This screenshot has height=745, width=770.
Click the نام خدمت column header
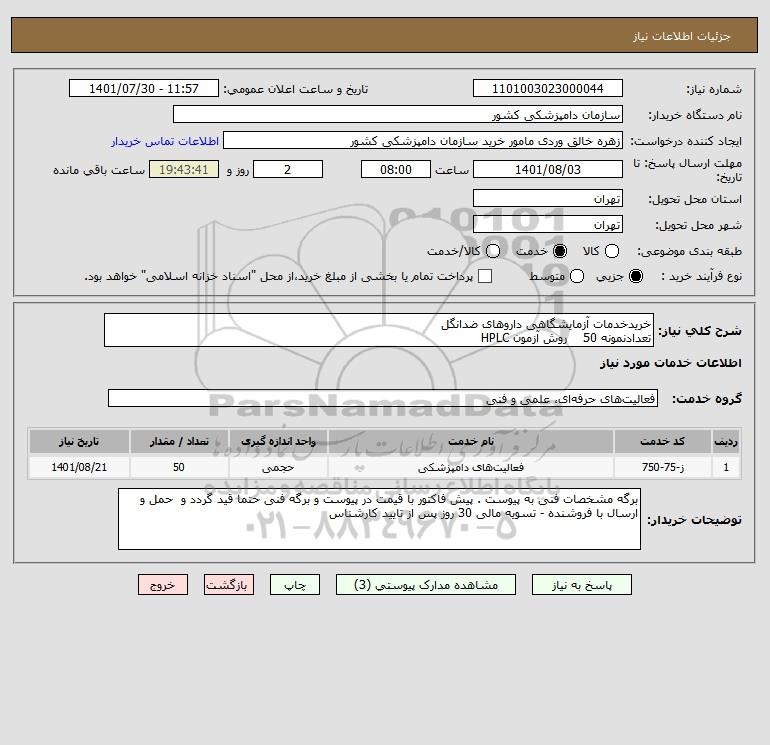point(470,441)
